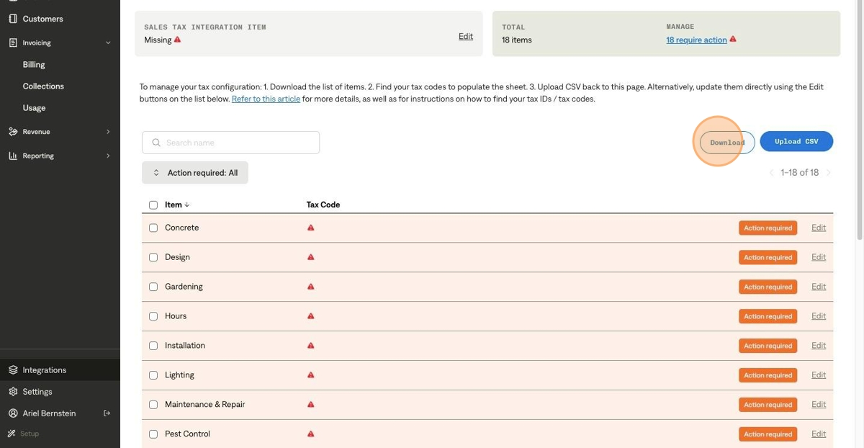Select the Gardening row checkbox
The width and height of the screenshot is (864, 448).
153,287
